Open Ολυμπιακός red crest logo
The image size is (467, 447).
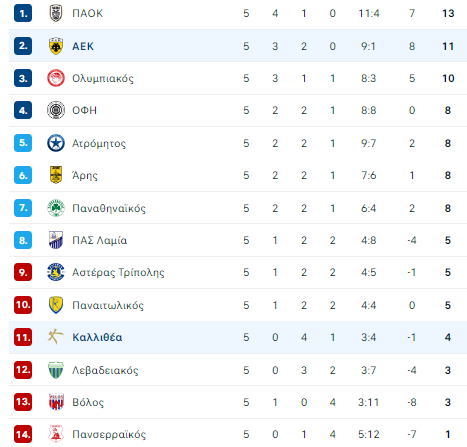(x=56, y=78)
